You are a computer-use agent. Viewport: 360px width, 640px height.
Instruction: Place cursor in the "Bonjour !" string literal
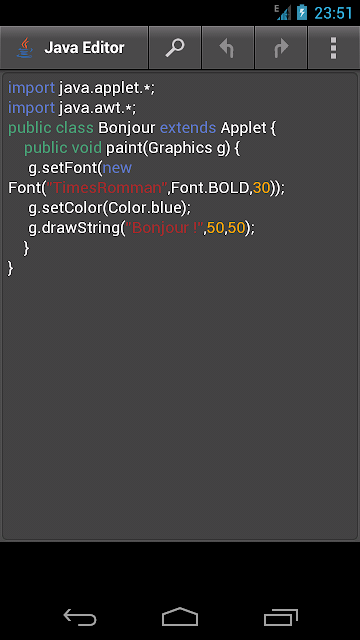coord(165,228)
